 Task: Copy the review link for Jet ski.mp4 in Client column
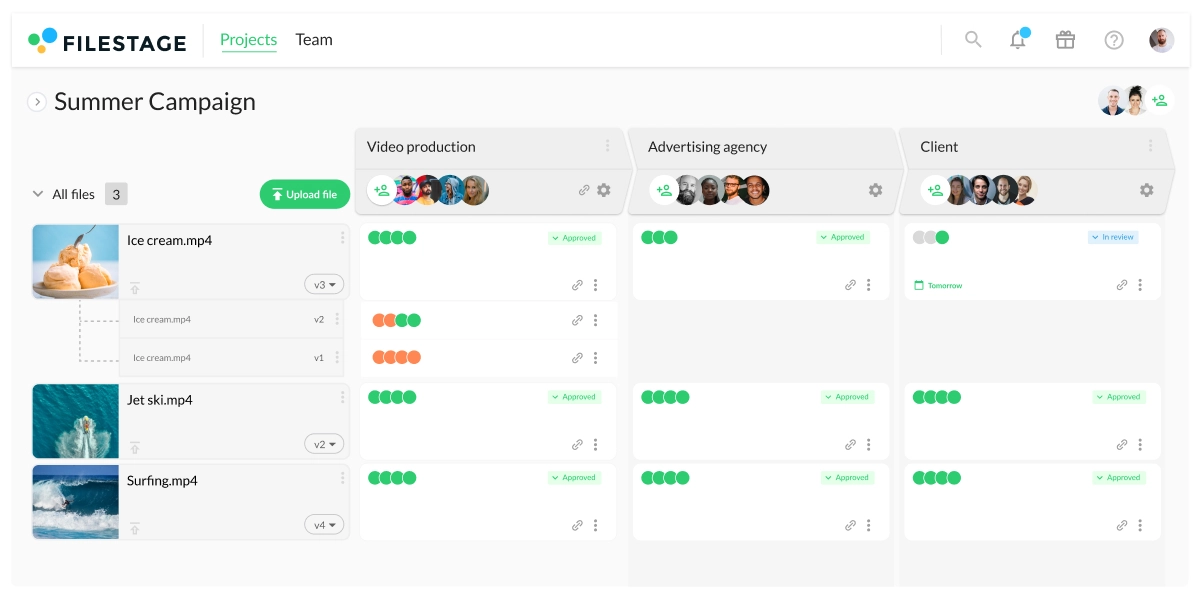[1120, 443]
